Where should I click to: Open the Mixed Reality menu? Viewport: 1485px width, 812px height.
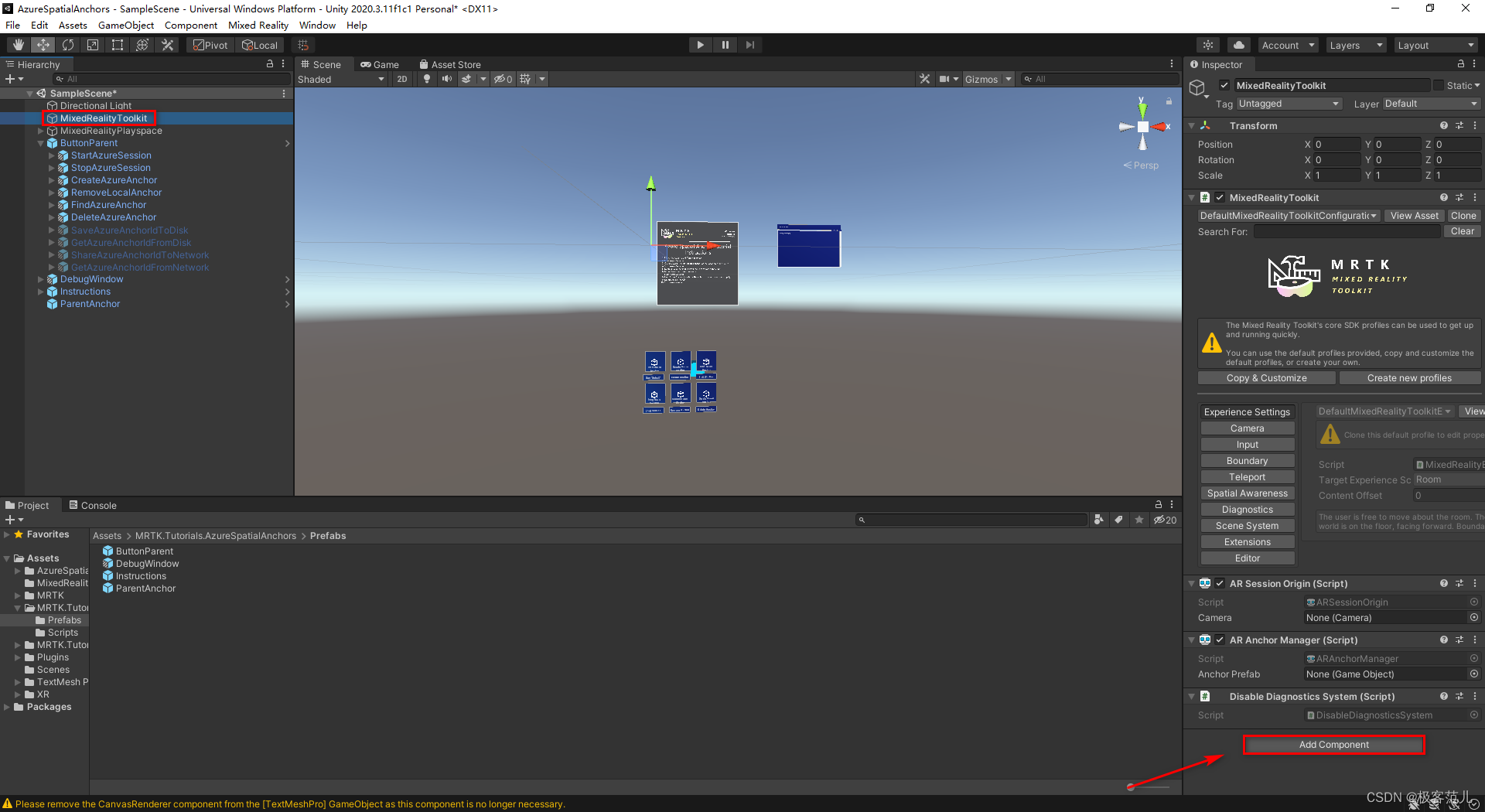258,25
